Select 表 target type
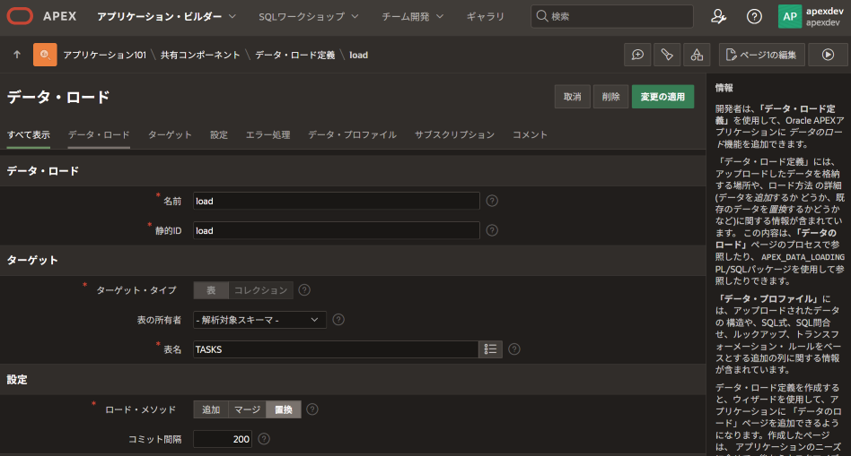851x456 pixels. [x=211, y=290]
